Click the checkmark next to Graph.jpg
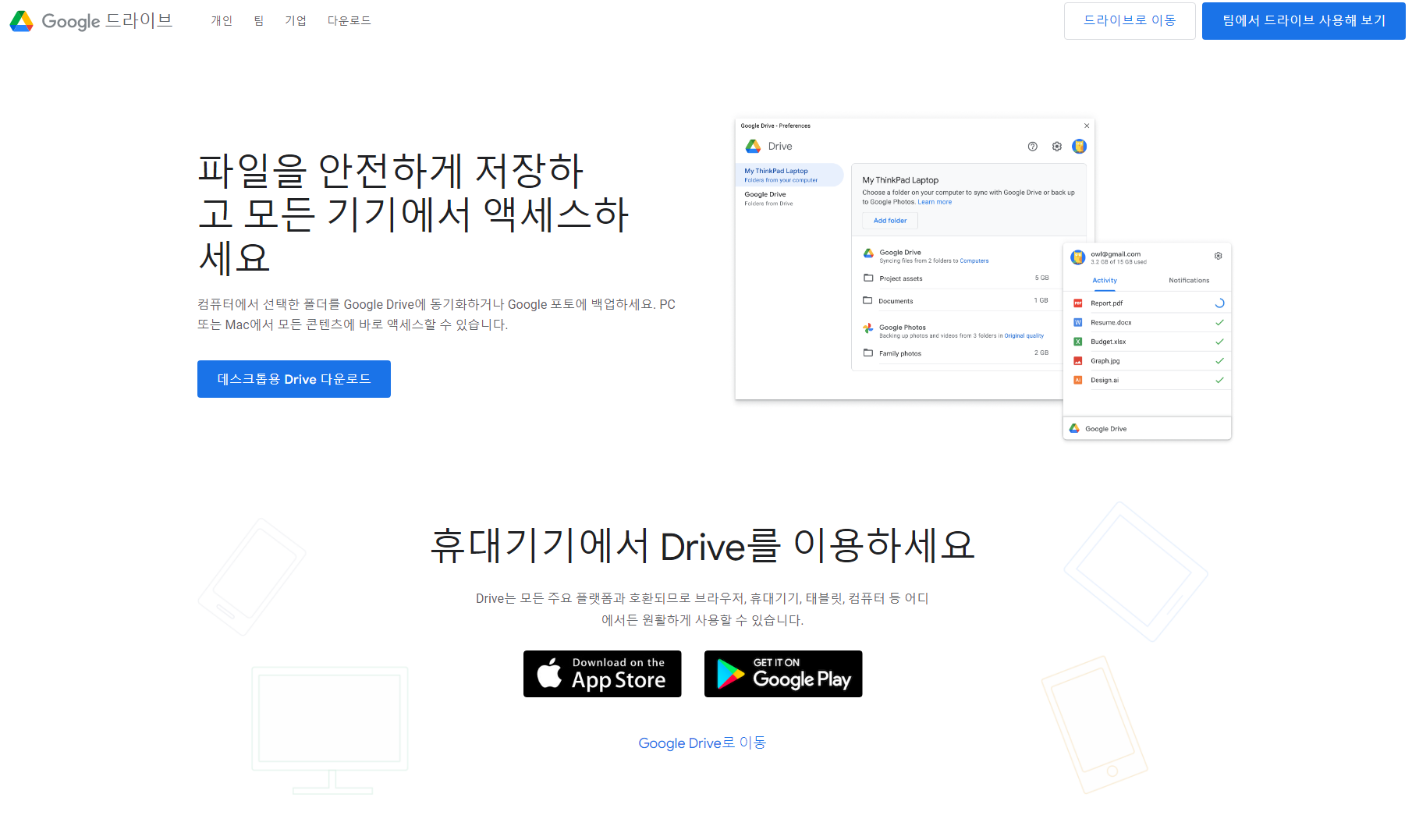 pyautogui.click(x=1219, y=361)
